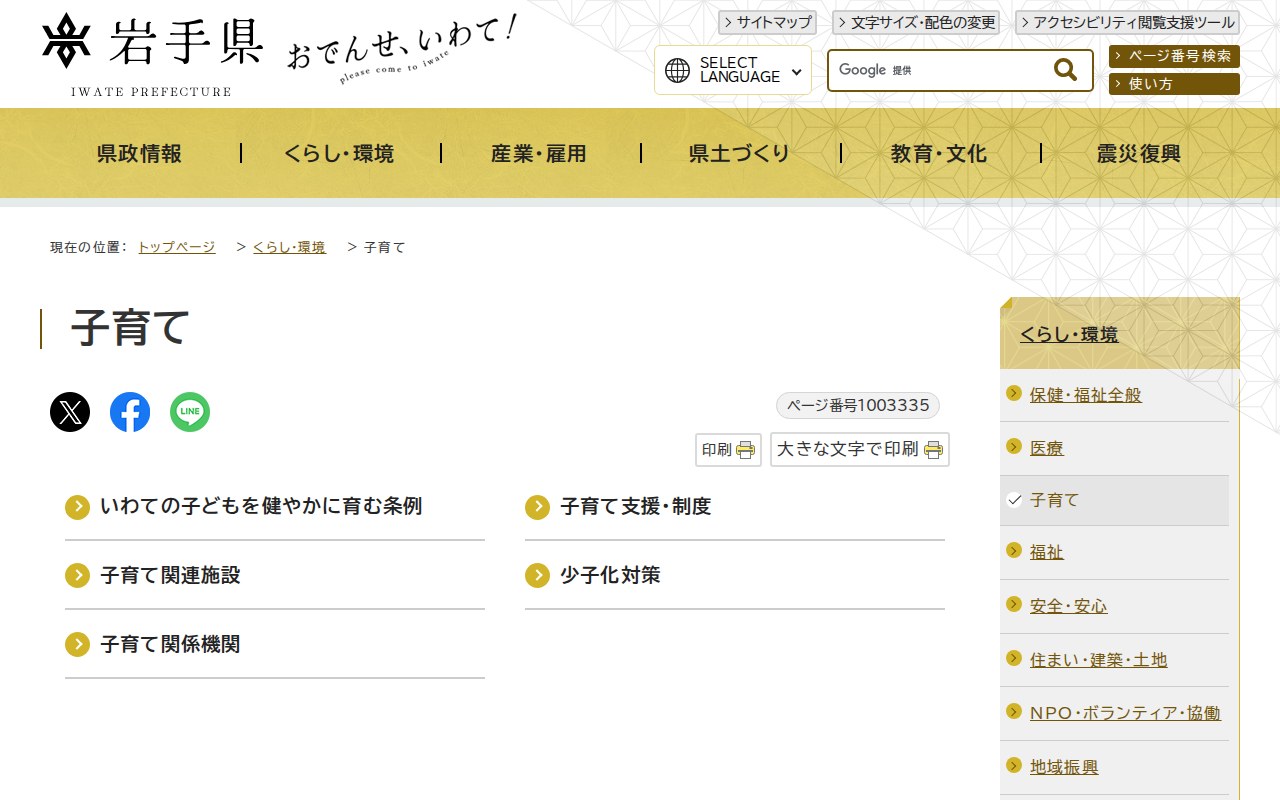1280x800 pixels.
Task: Click arrow icon beside 子育て支援・制度
Action: (538, 507)
